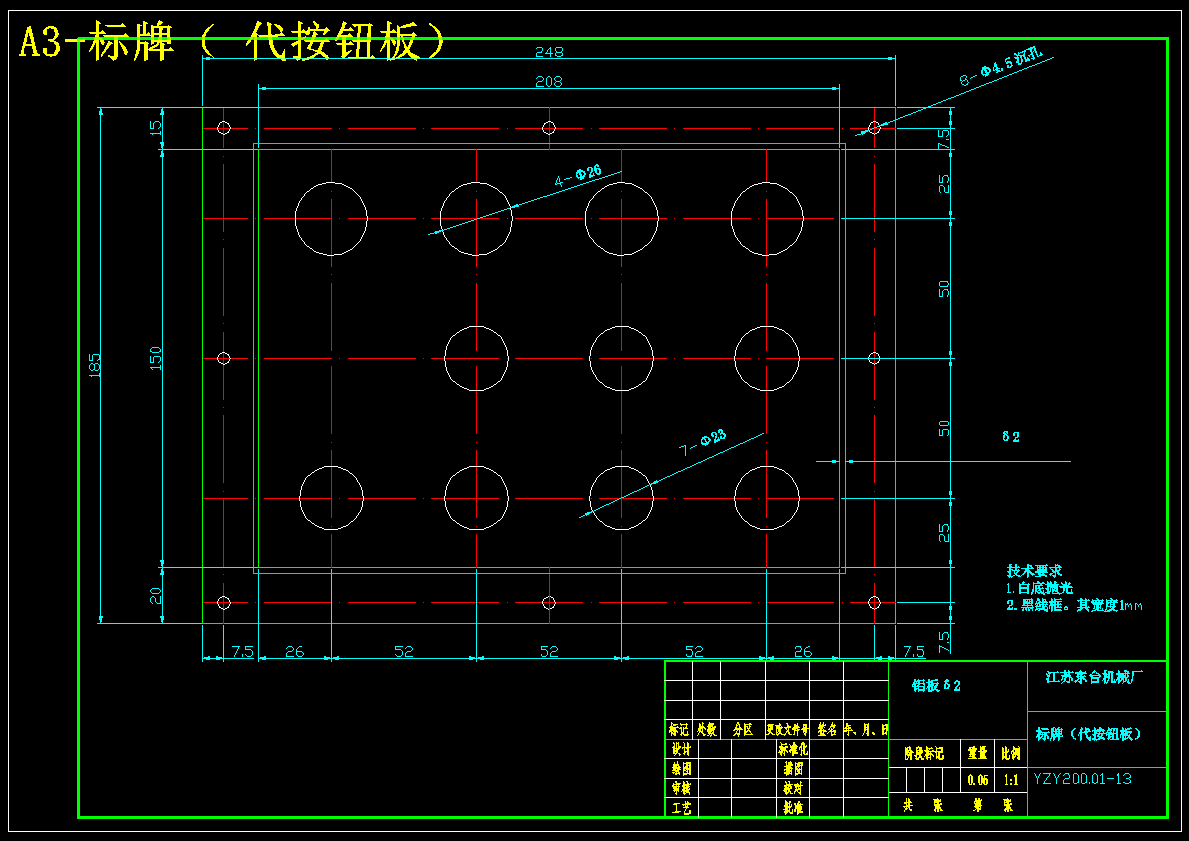Select the '185' overall height dimension
The width and height of the screenshot is (1189, 841).
tap(95, 365)
